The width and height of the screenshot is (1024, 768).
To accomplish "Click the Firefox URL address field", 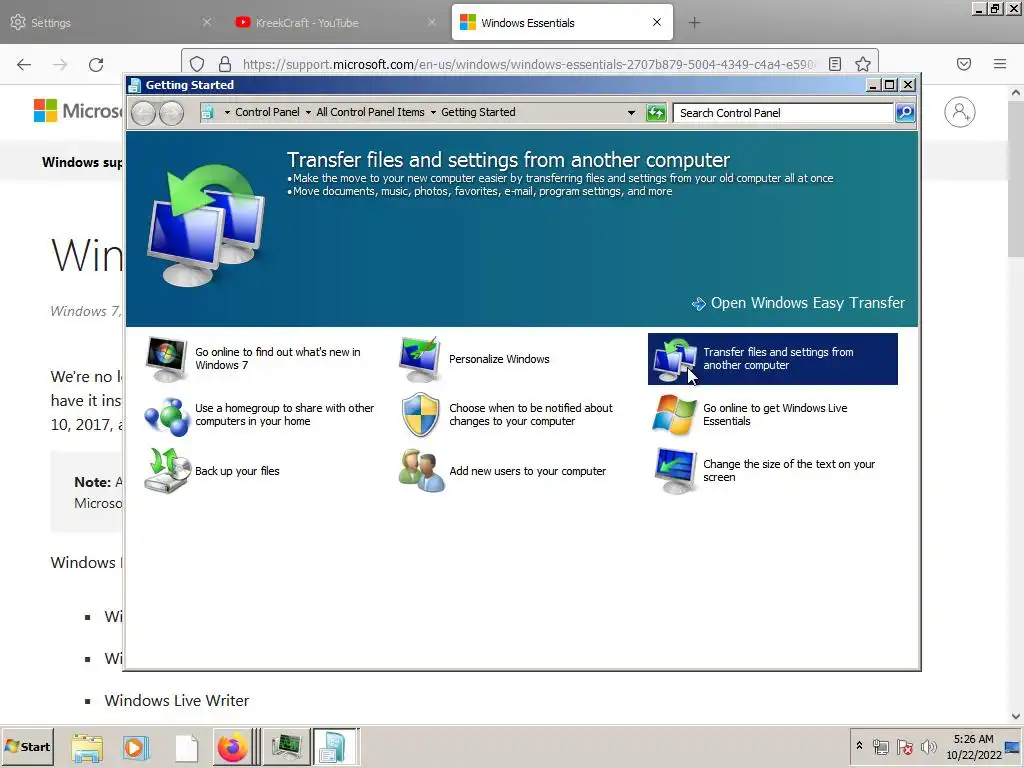I will pyautogui.click(x=529, y=64).
